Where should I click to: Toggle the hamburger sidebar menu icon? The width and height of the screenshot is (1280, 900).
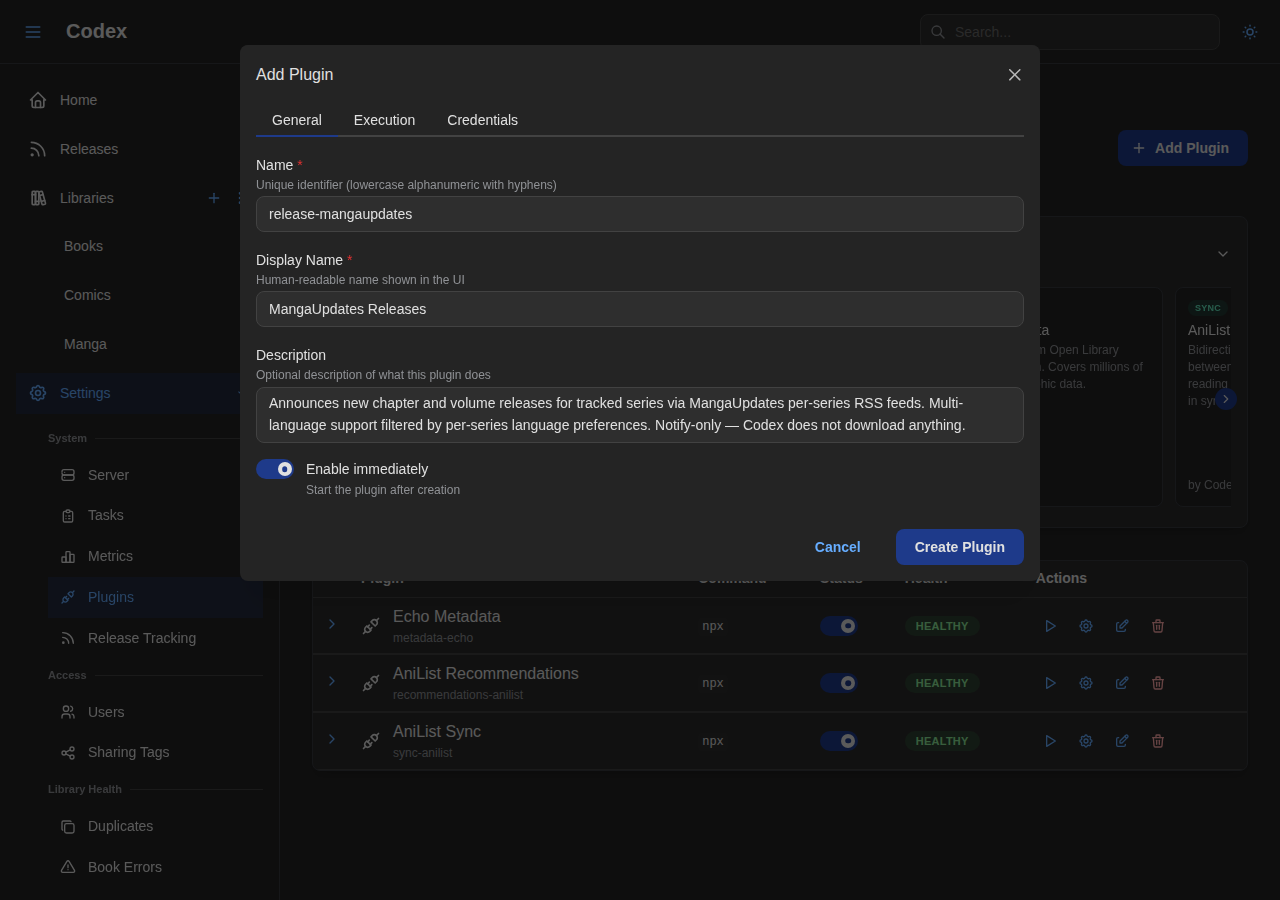click(33, 32)
